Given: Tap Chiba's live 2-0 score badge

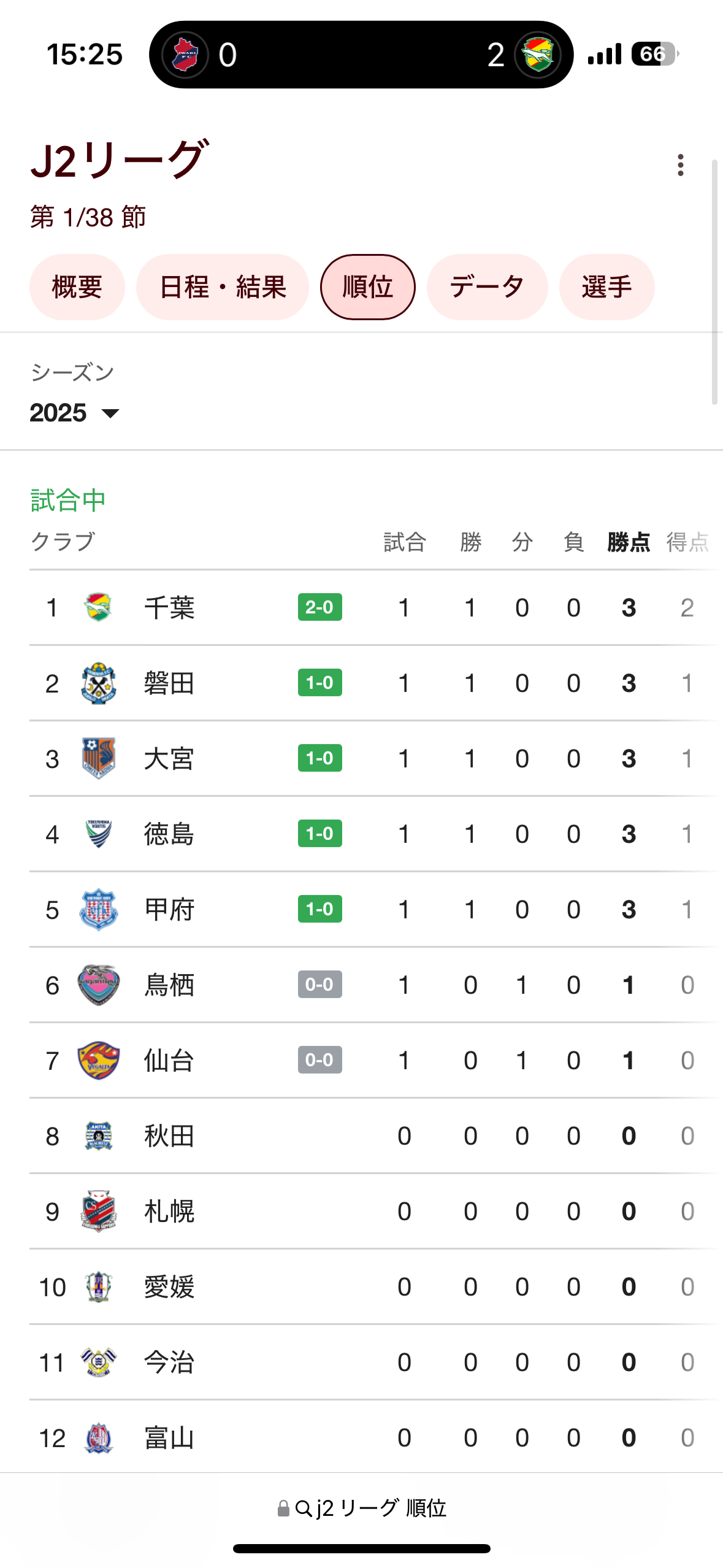Looking at the screenshot, I should [x=320, y=607].
